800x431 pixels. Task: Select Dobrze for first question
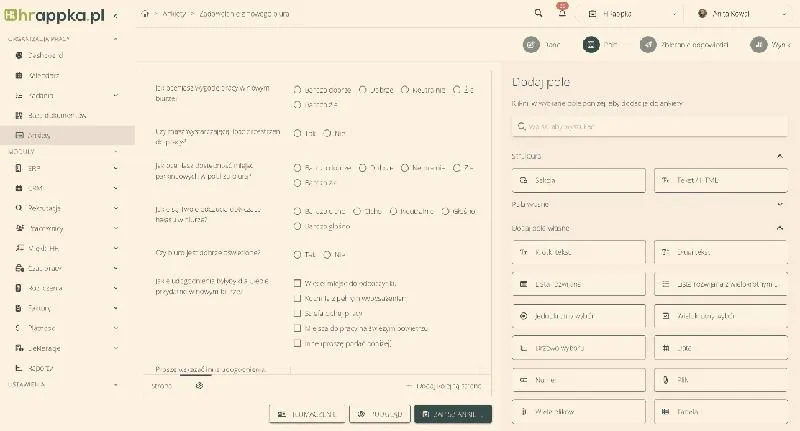(x=363, y=90)
